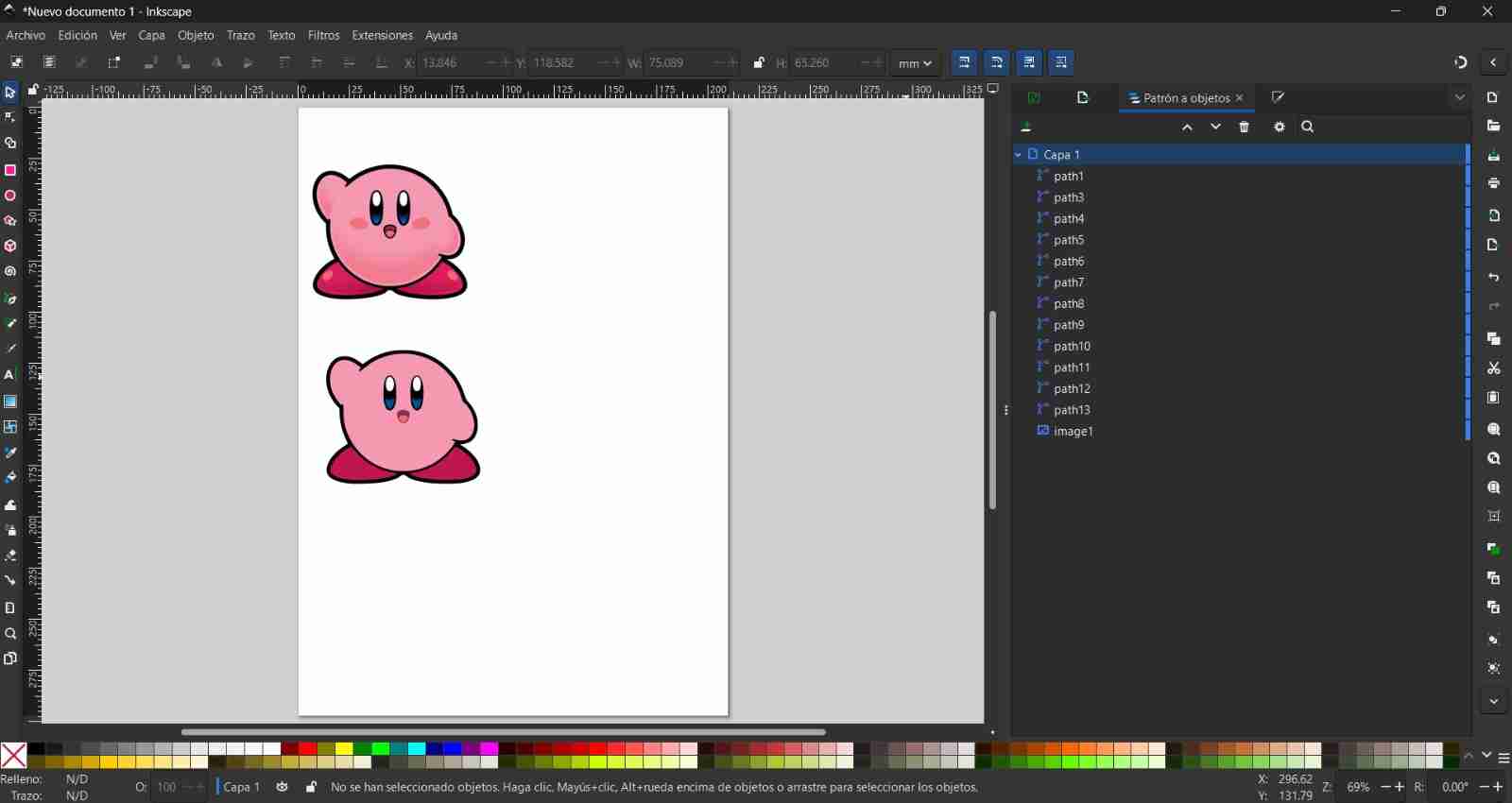The height and width of the screenshot is (803, 1512).
Task: Toggle Capa 1 visibility in status bar
Action: coord(283,787)
